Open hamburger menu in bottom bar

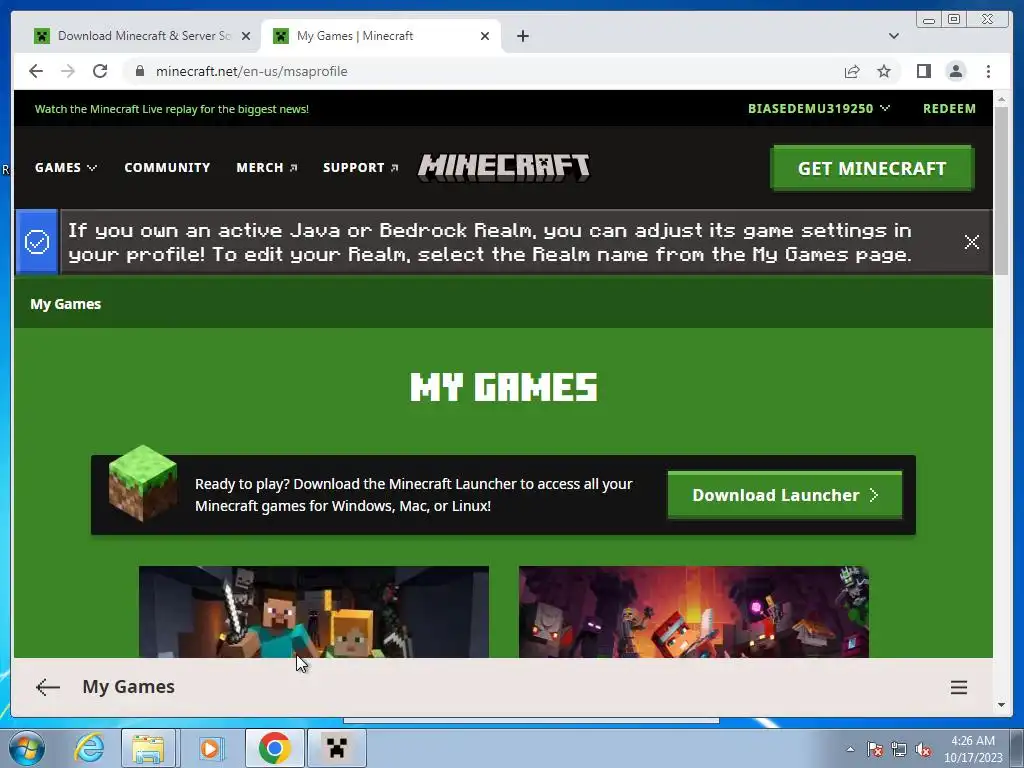(959, 687)
